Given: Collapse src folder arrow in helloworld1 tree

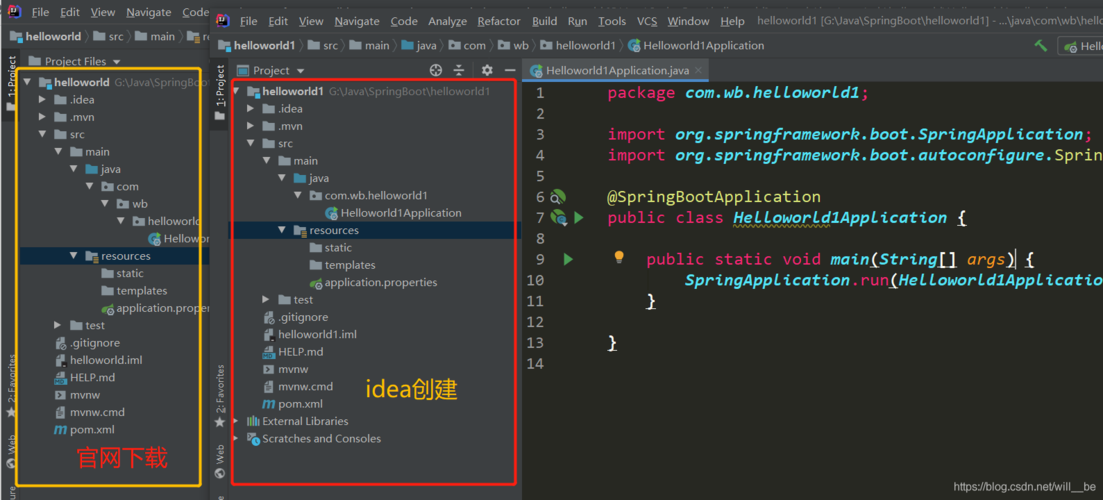Looking at the screenshot, I should 252,143.
